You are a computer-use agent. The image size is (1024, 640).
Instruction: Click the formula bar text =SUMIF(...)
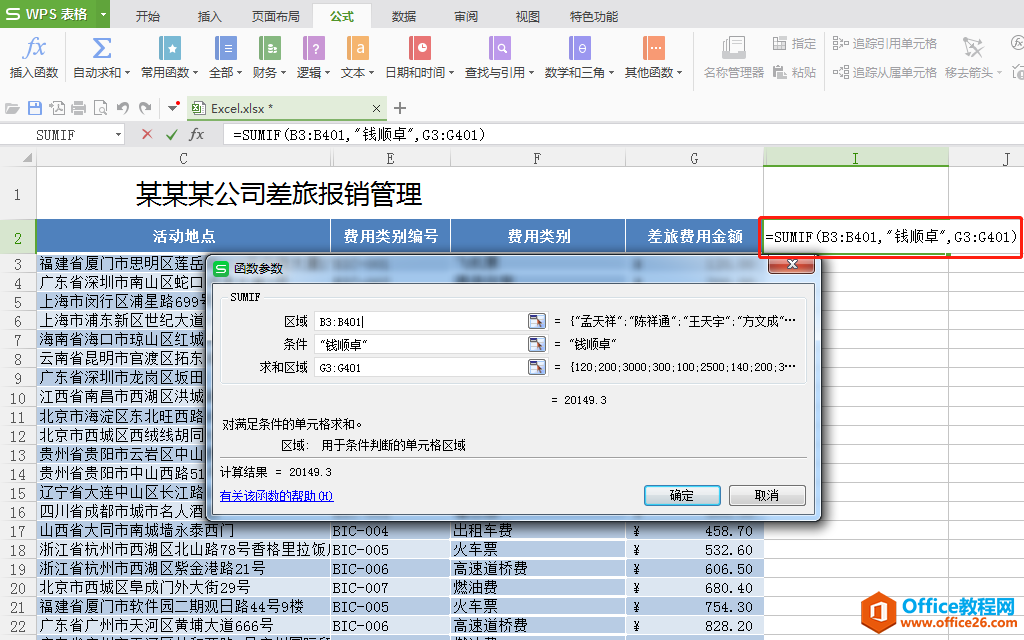(x=359, y=135)
